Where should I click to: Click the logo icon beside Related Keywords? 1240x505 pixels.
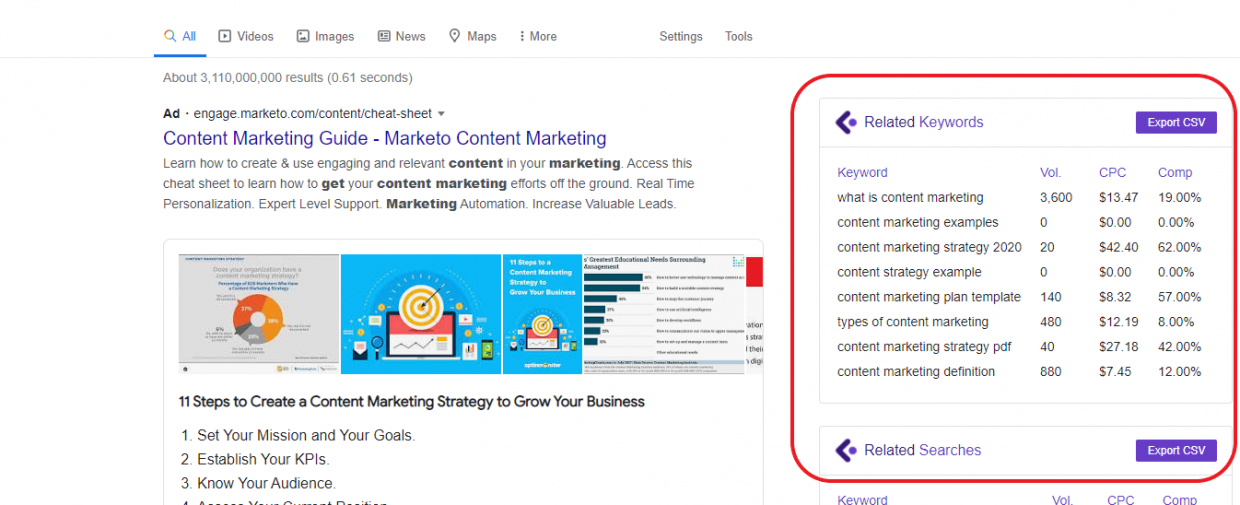846,122
